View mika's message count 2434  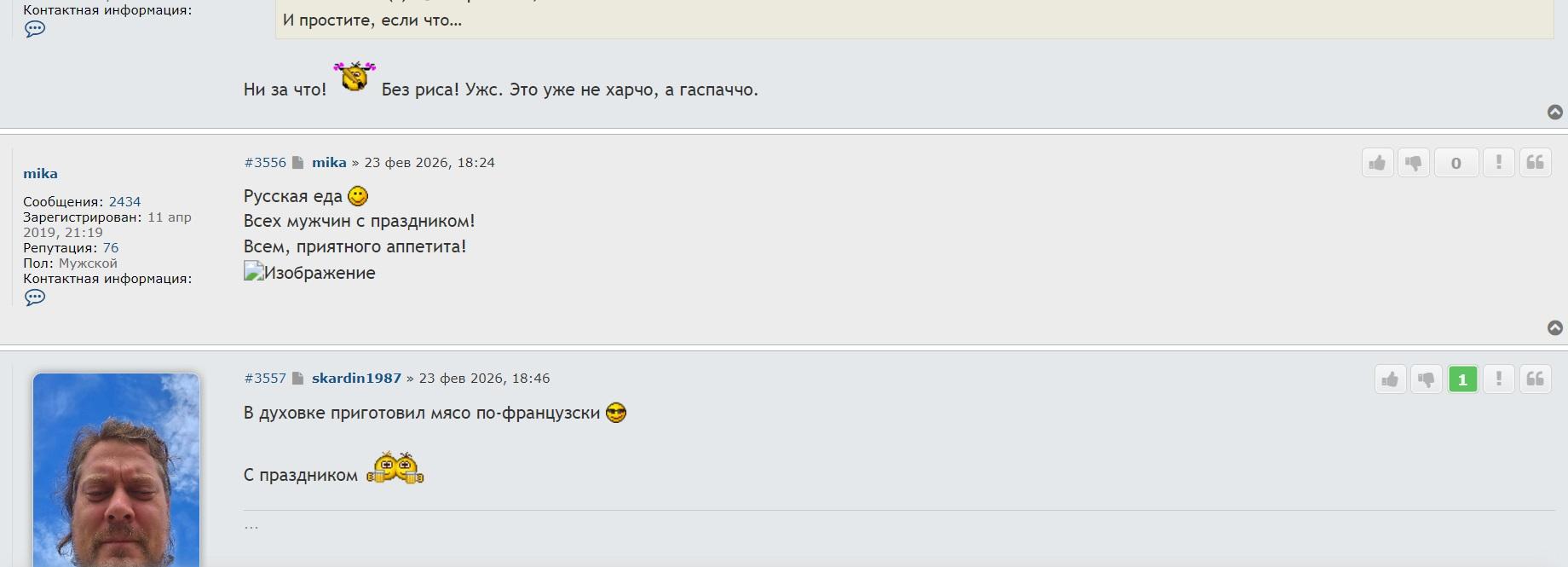pos(124,202)
